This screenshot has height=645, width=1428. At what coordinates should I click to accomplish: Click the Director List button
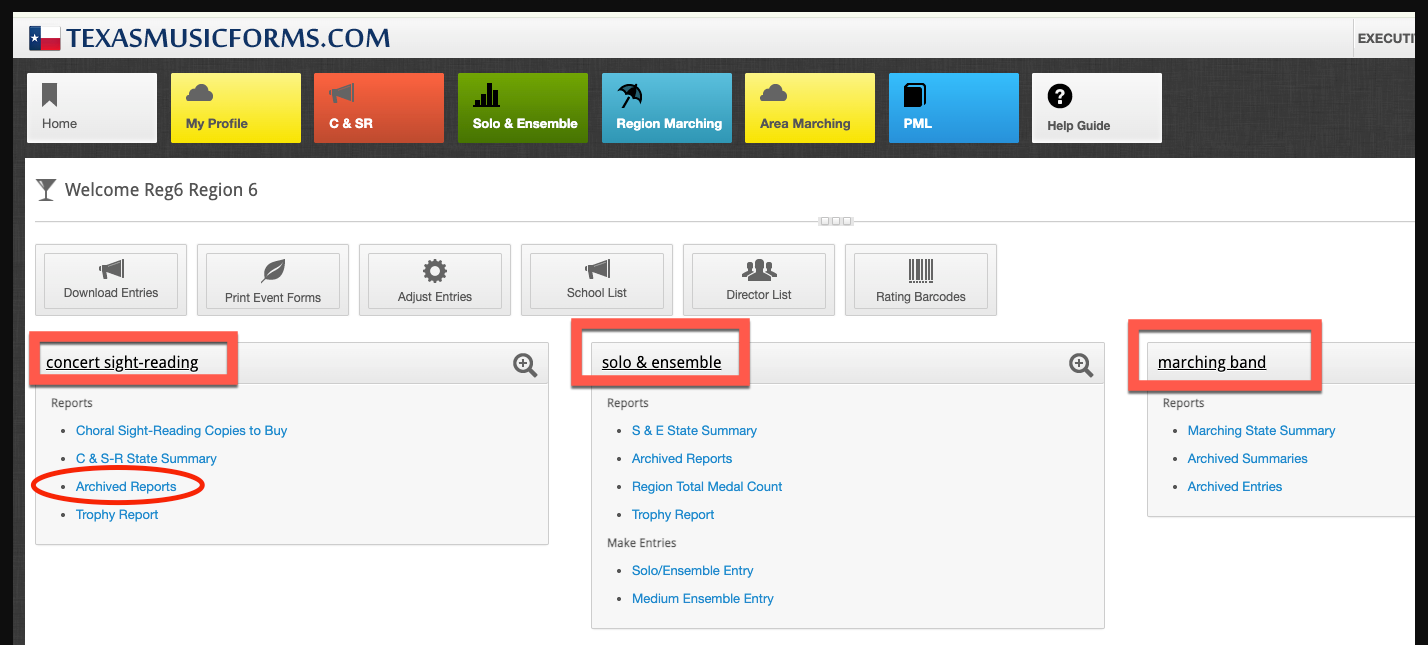pyautogui.click(x=759, y=280)
